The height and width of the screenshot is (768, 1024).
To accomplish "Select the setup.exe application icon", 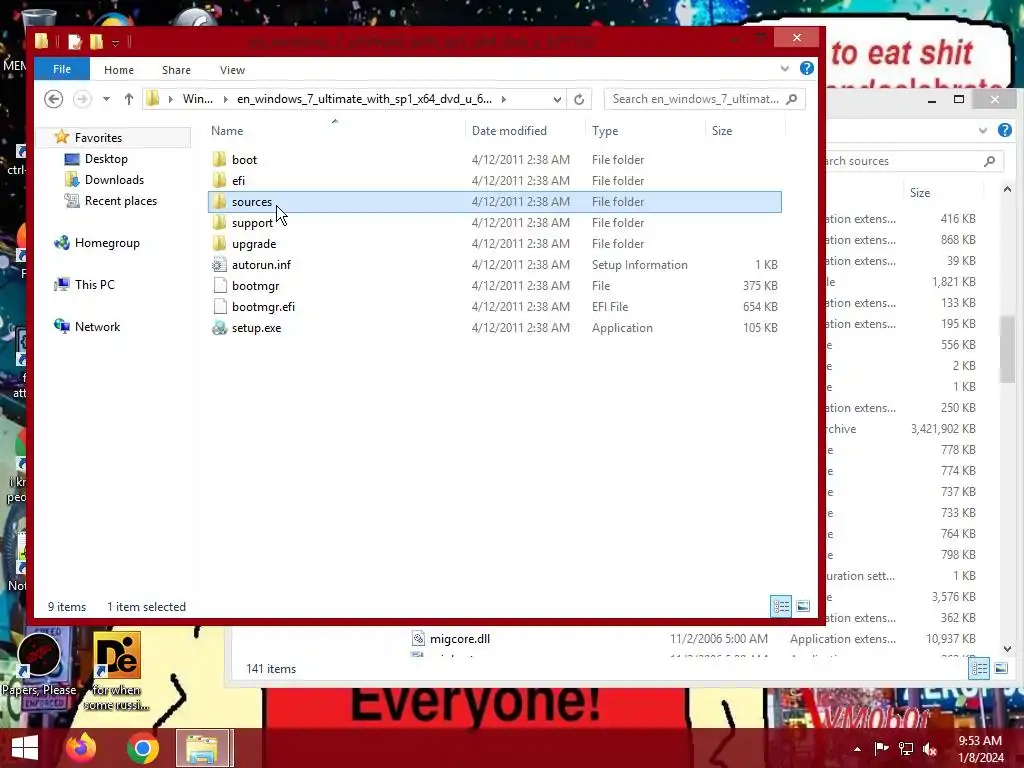I will (219, 328).
